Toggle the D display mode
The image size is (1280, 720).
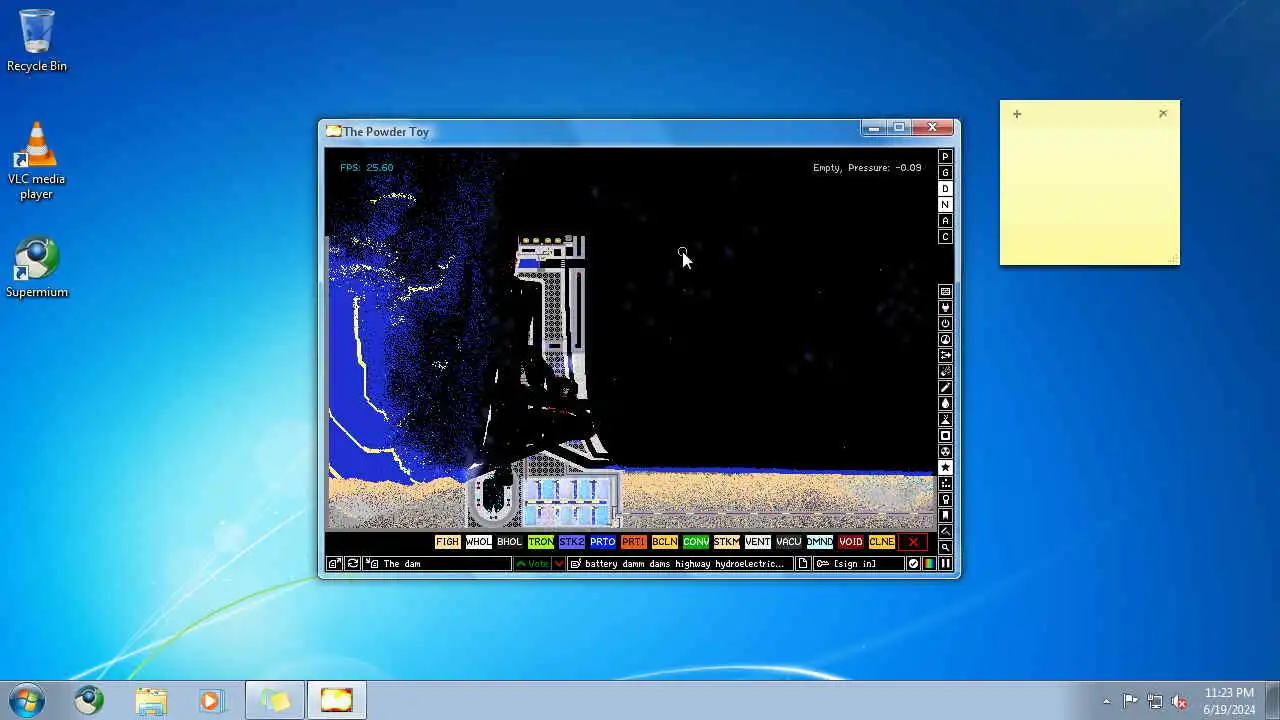click(945, 189)
